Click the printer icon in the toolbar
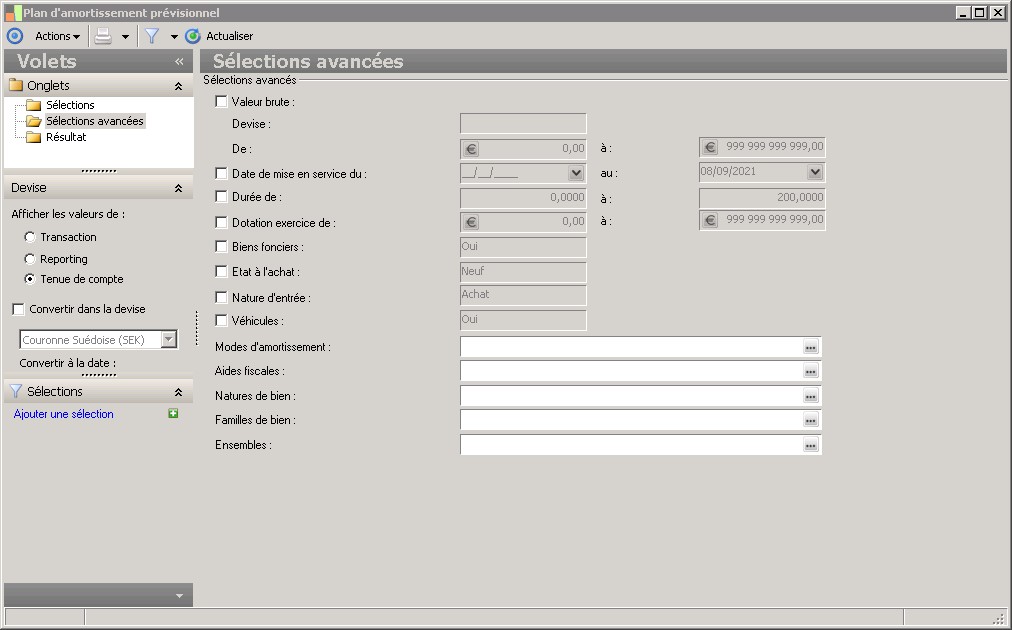The width and height of the screenshot is (1012, 630). (x=103, y=36)
